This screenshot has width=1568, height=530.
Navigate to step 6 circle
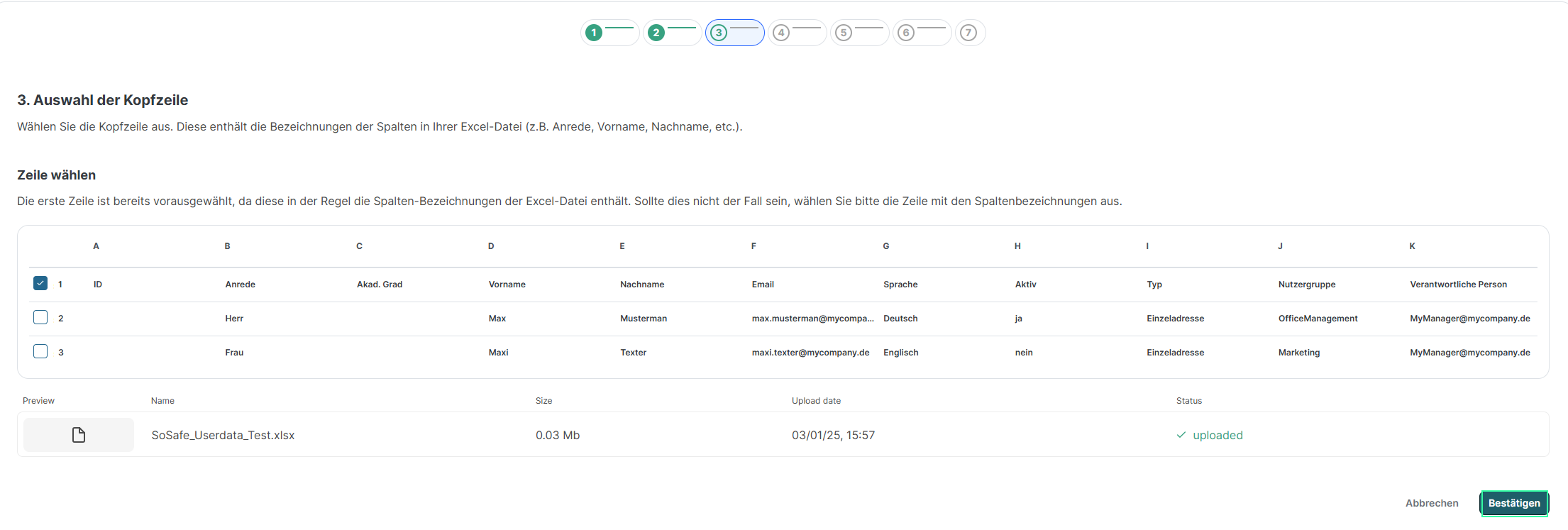tap(906, 33)
